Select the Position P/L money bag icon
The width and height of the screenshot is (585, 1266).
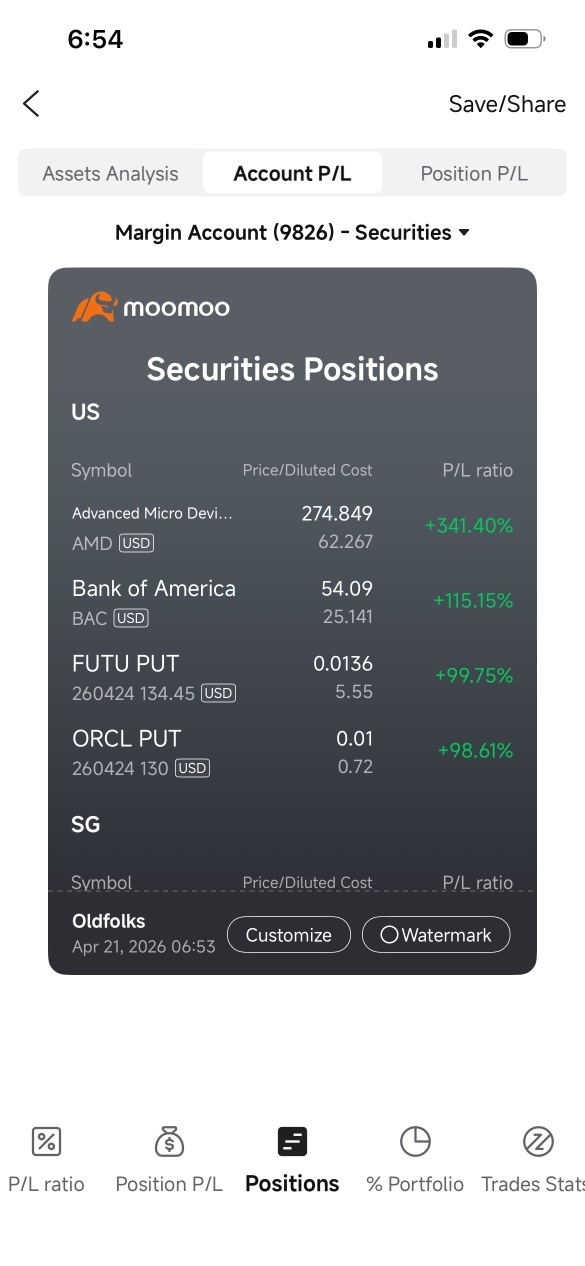[x=169, y=1141]
